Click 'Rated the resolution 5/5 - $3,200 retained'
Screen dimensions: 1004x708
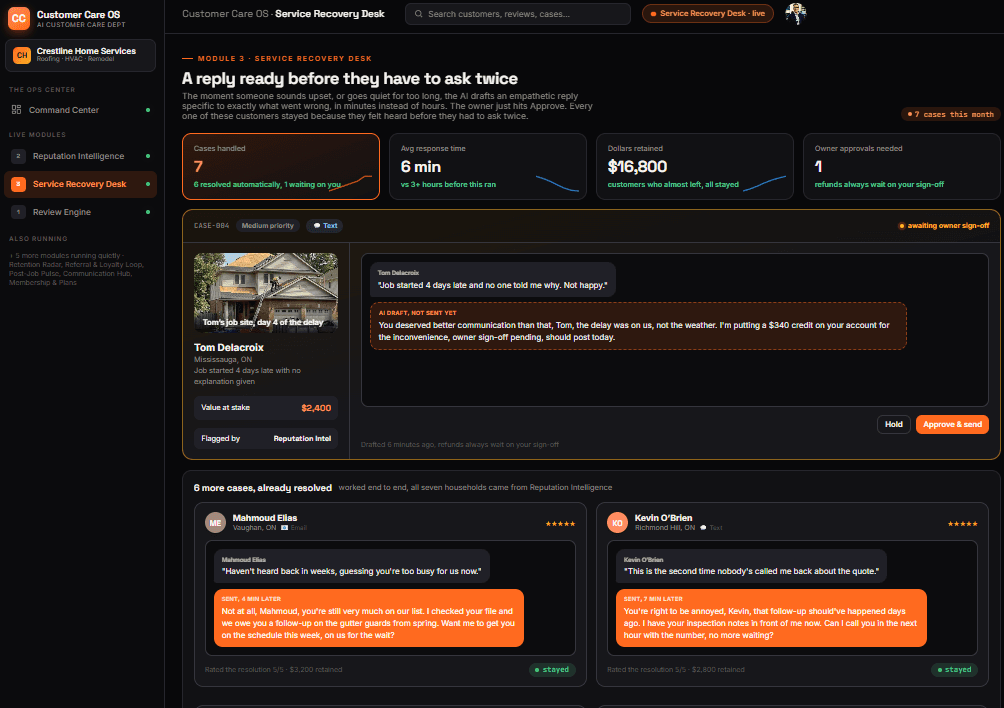click(273, 670)
